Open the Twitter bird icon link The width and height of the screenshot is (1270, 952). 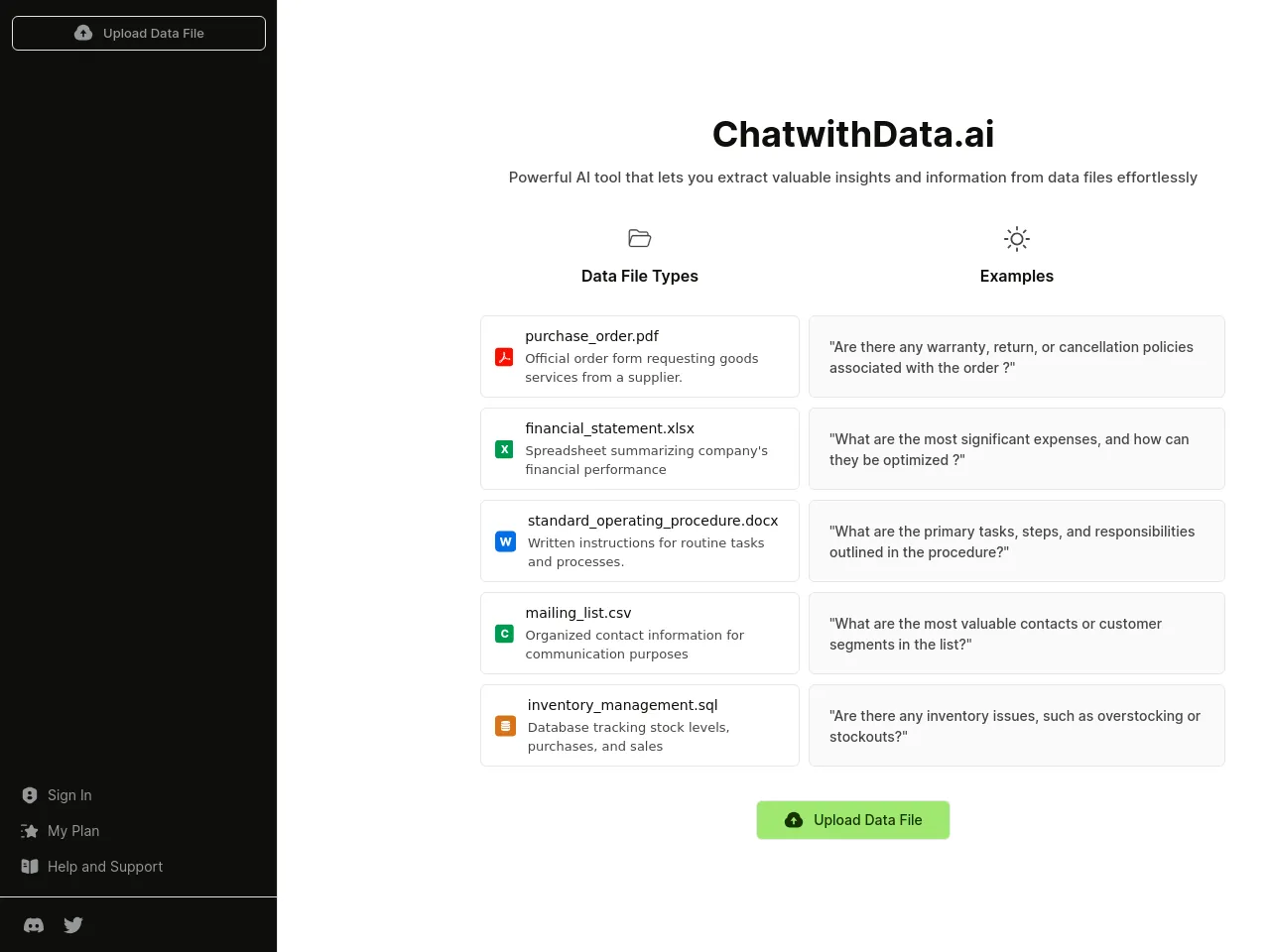[x=73, y=925]
